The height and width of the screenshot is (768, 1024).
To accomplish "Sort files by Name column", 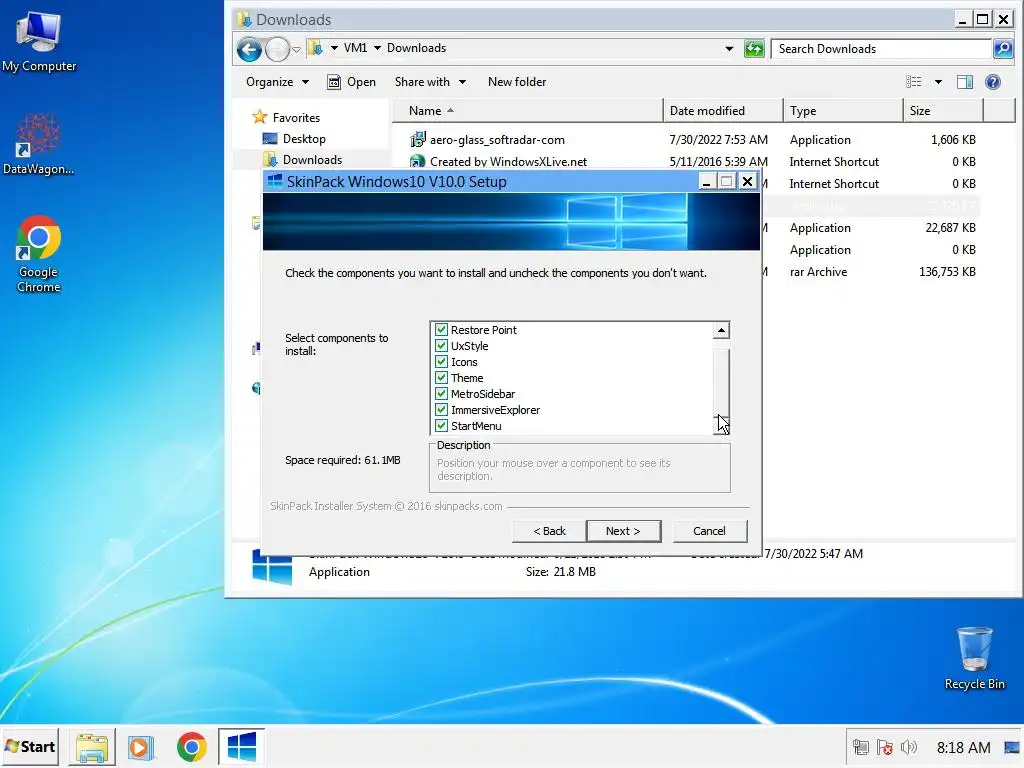I will (x=528, y=110).
